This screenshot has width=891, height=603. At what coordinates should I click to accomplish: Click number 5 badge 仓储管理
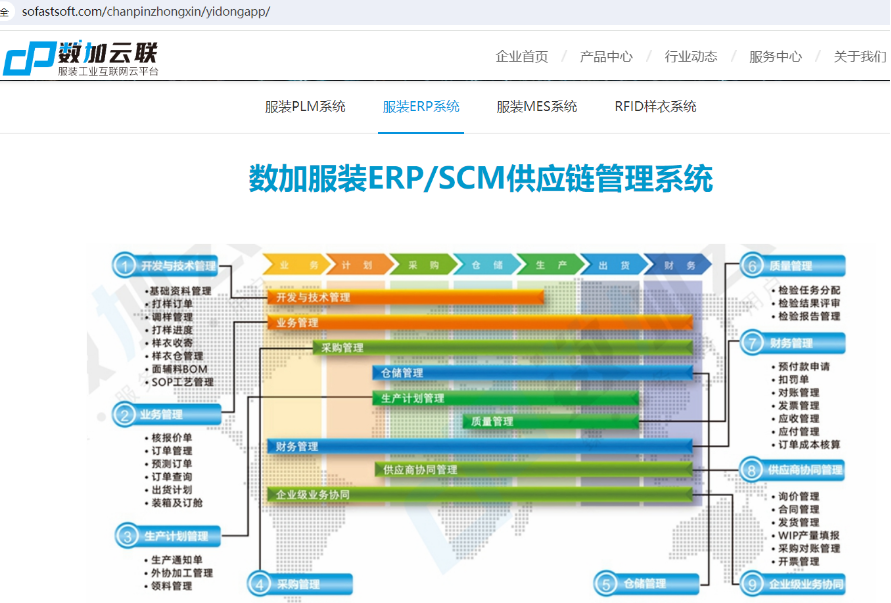(x=646, y=584)
